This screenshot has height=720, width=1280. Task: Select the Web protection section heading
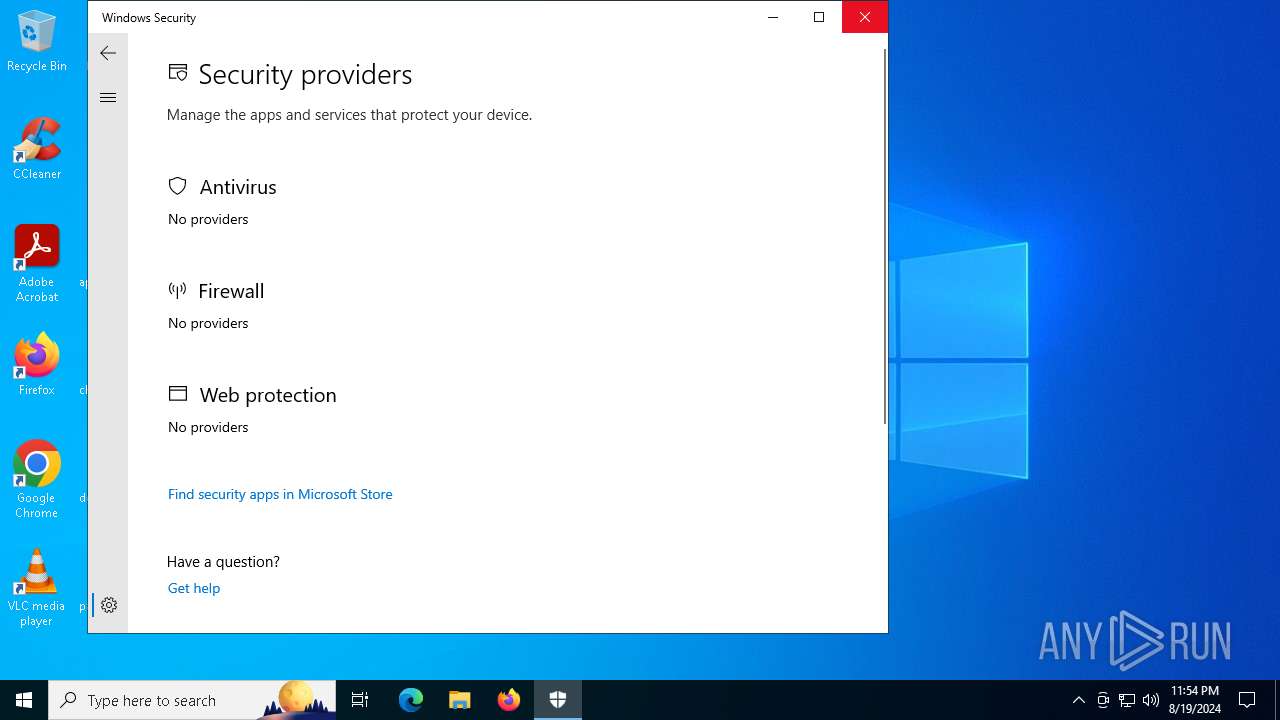(268, 395)
